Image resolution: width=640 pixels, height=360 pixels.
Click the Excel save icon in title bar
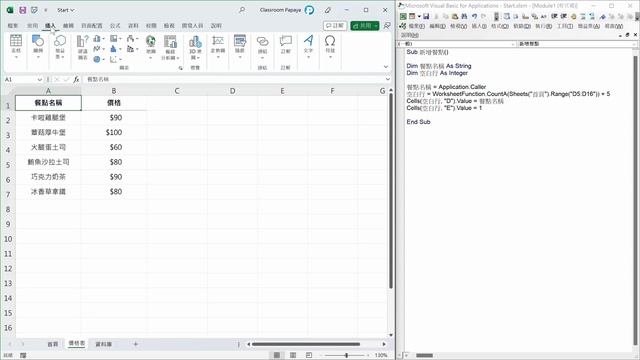click(x=22, y=10)
